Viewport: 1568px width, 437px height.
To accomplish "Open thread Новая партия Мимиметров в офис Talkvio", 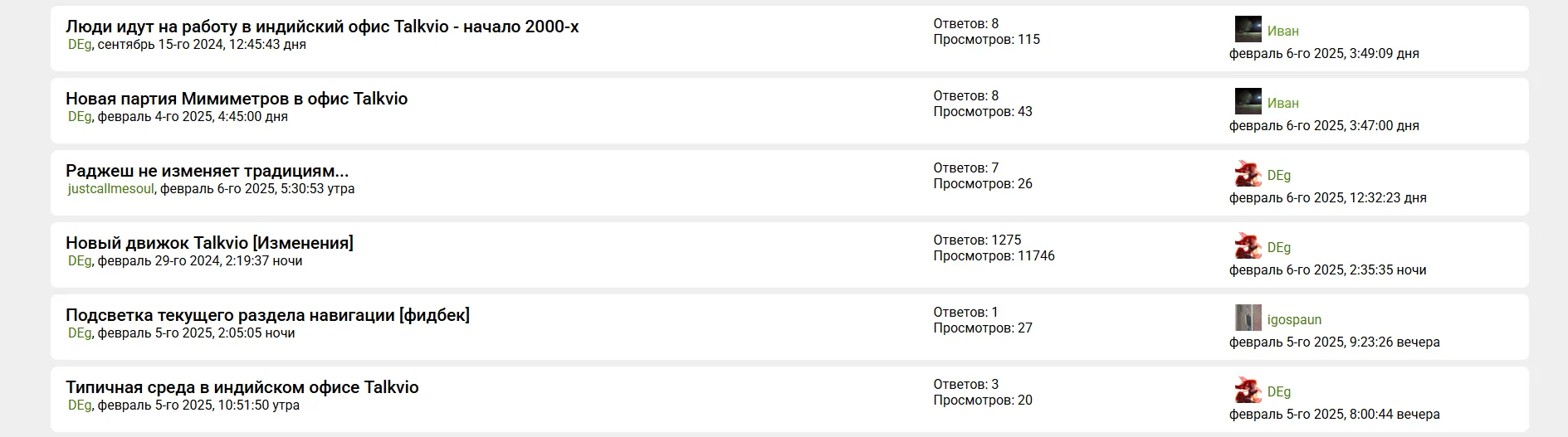I will point(237,99).
